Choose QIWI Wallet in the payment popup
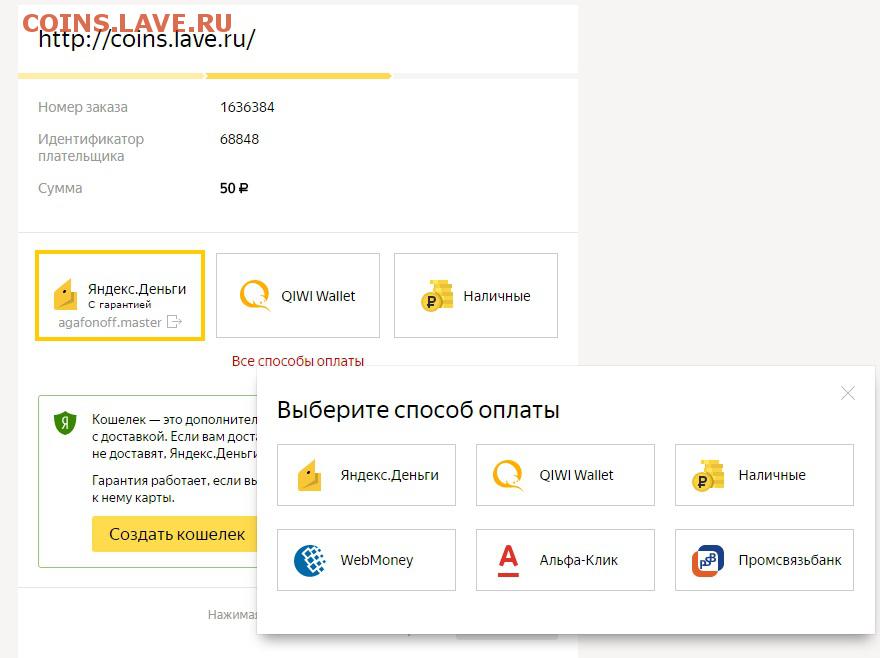The width and height of the screenshot is (880, 658). tap(565, 475)
